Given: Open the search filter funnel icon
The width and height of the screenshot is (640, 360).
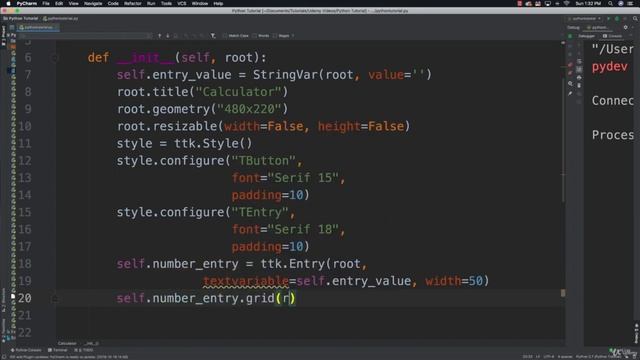Looking at the screenshot, I should click(213, 36).
